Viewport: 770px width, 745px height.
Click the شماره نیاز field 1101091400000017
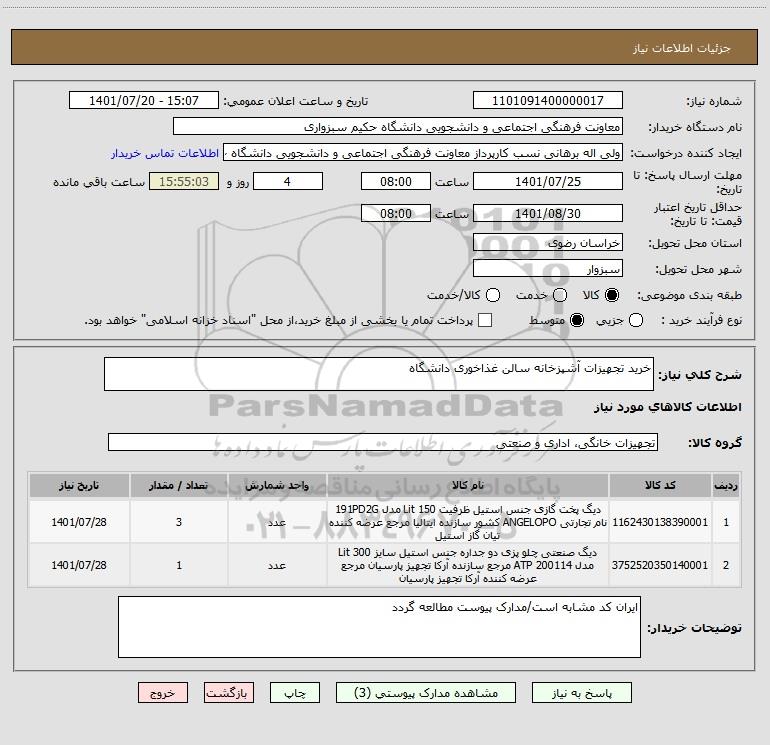548,101
